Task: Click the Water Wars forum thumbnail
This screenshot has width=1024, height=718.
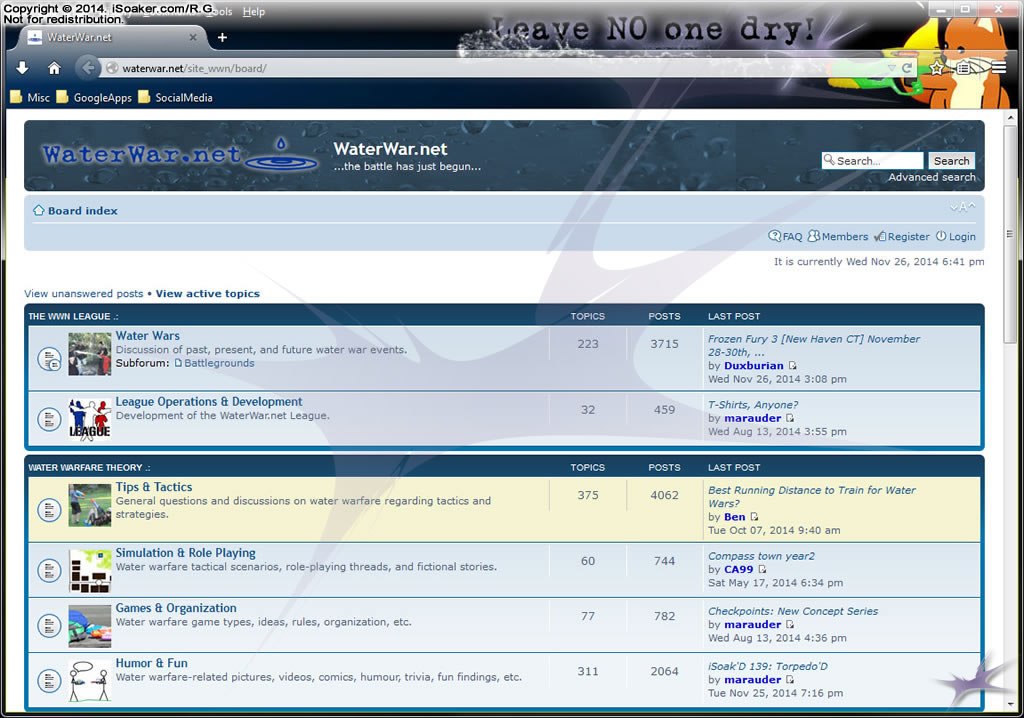Action: (89, 353)
